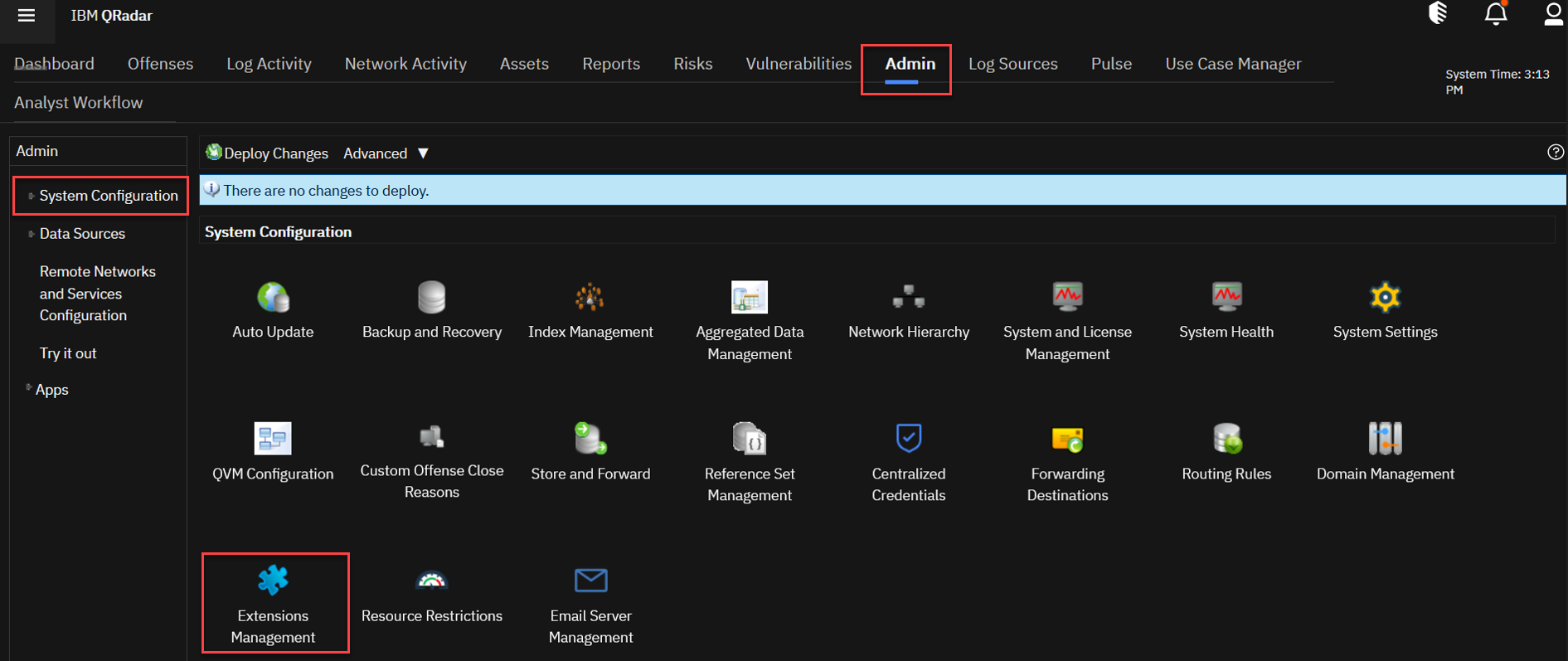The height and width of the screenshot is (661, 1568).
Task: Expand the Advanced dropdown menu
Action: [x=386, y=153]
